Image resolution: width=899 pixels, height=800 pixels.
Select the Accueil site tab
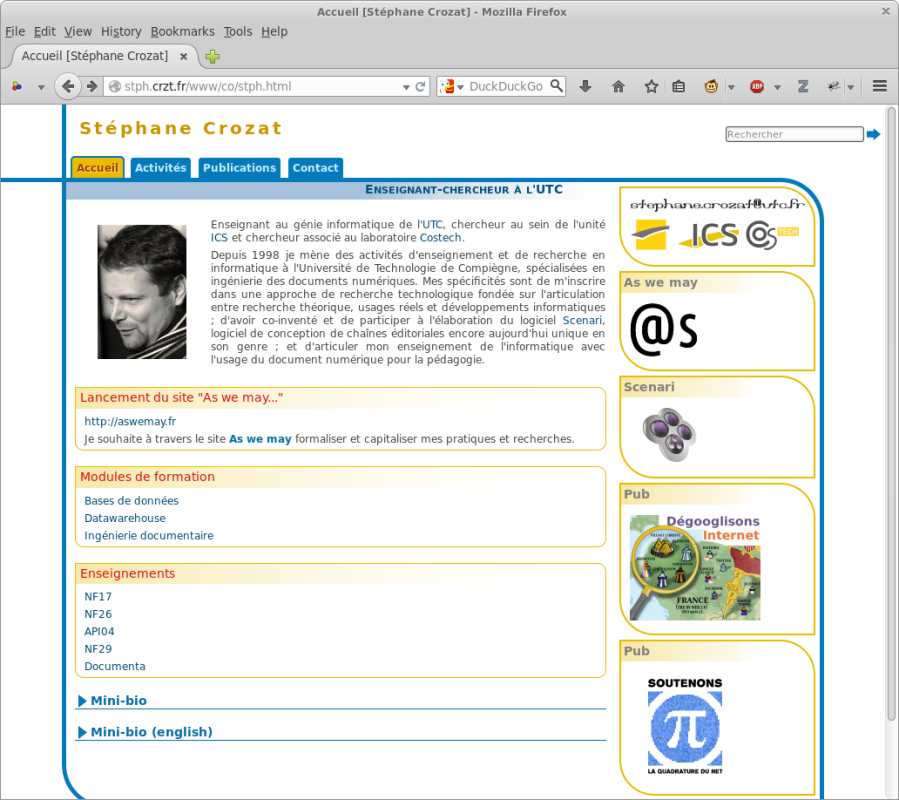97,167
